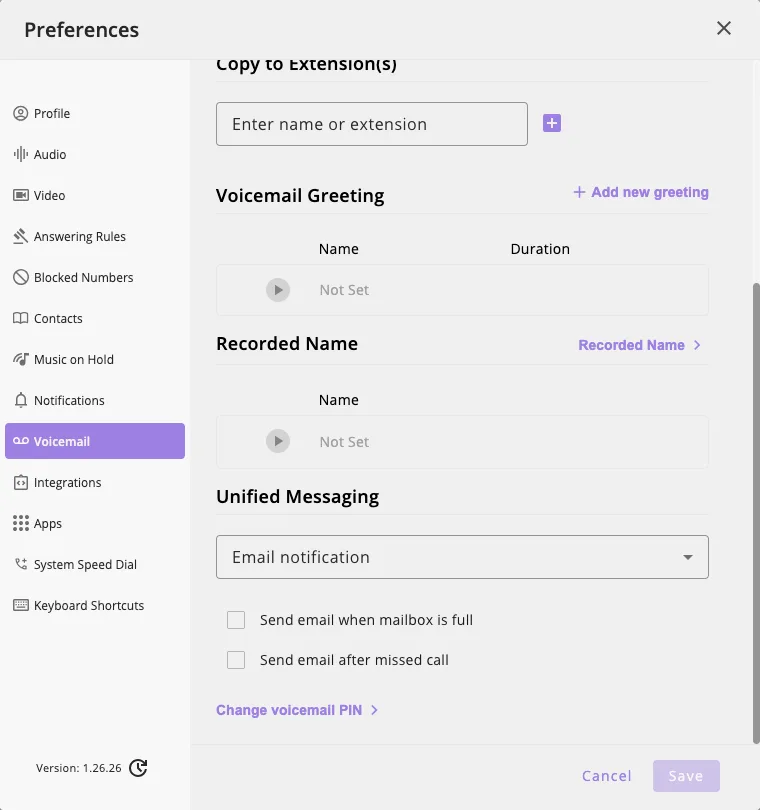Image resolution: width=760 pixels, height=810 pixels.
Task: Click the Save button
Action: [x=686, y=776]
